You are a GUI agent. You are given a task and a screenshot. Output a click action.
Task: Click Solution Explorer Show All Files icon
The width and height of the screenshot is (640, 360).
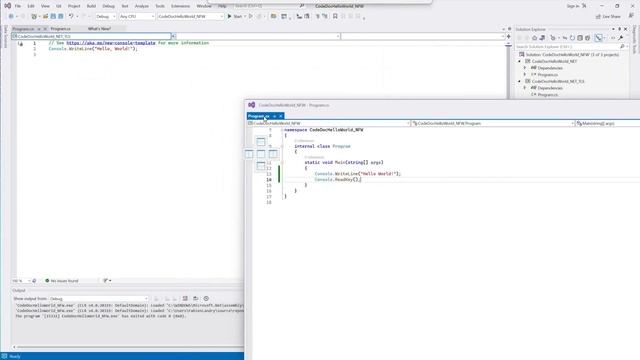587,38
